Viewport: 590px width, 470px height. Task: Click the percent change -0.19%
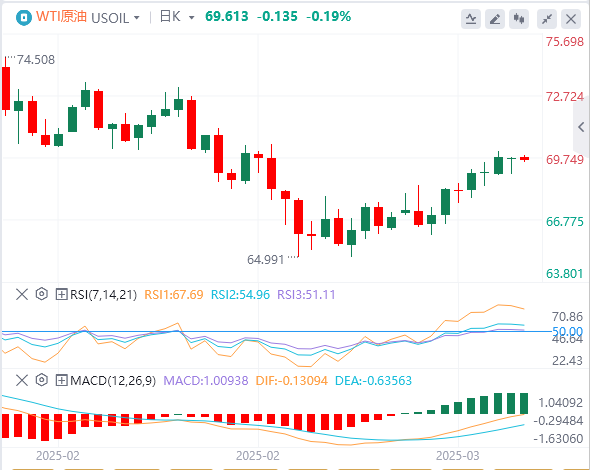(328, 16)
